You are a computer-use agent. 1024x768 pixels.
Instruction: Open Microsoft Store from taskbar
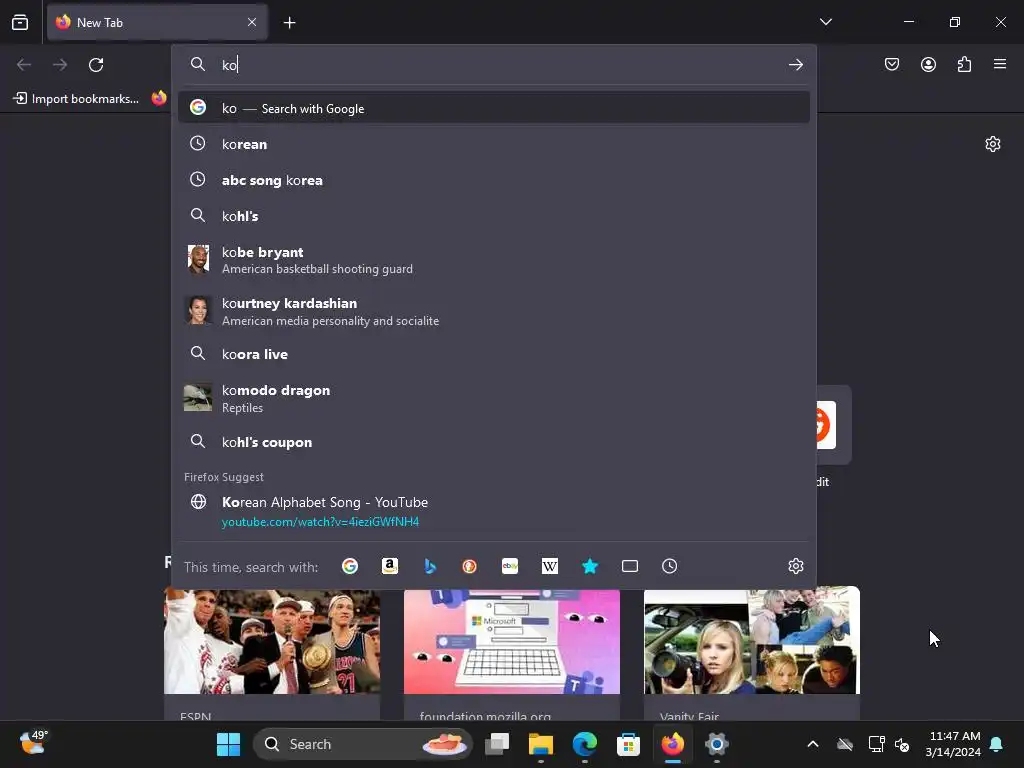click(x=628, y=744)
